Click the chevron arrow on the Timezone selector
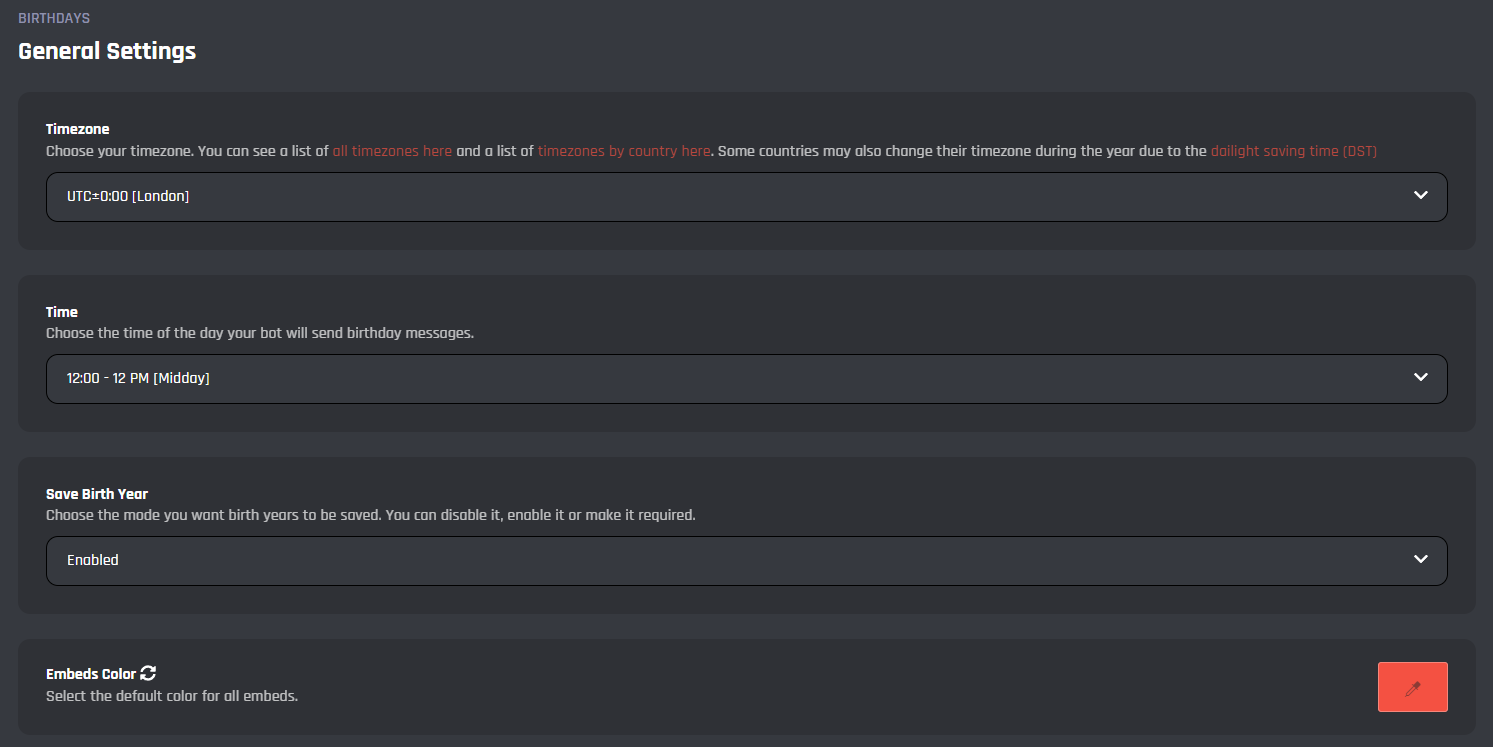The image size is (1493, 747). [1421, 196]
